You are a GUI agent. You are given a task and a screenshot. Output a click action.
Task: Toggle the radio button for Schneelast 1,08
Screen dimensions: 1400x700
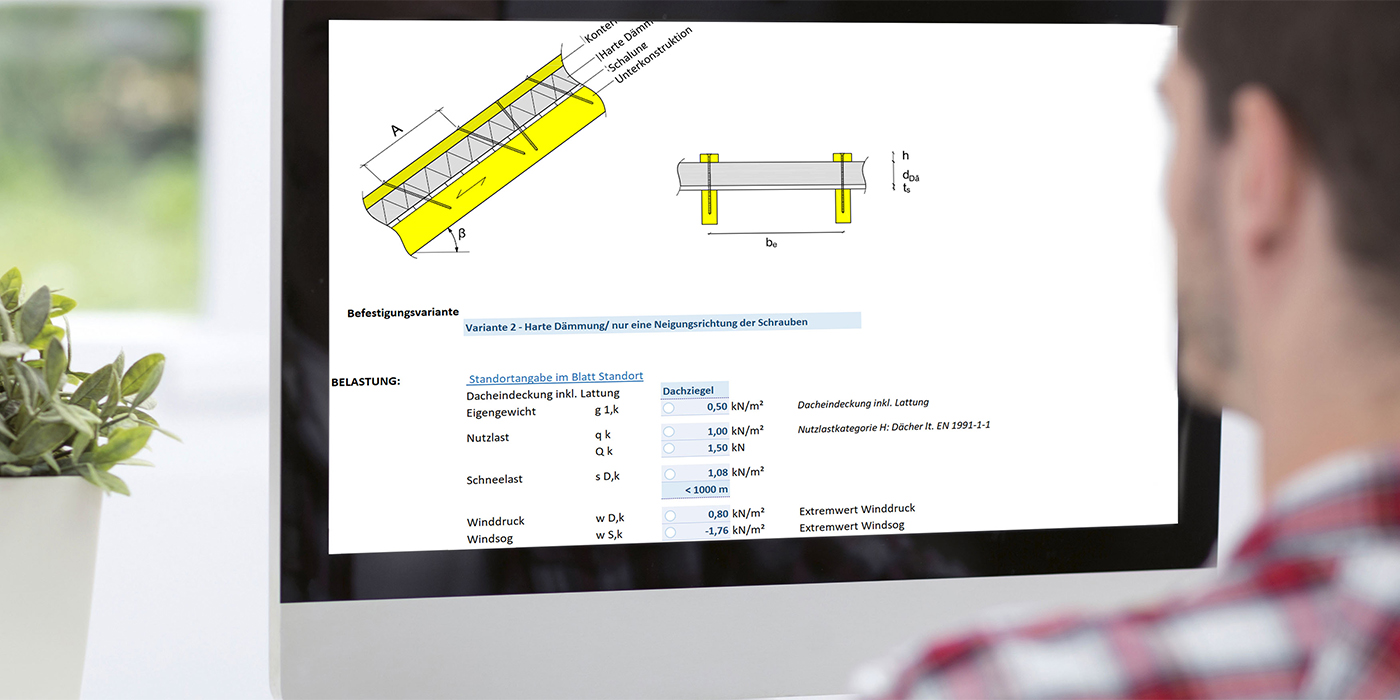coord(669,473)
